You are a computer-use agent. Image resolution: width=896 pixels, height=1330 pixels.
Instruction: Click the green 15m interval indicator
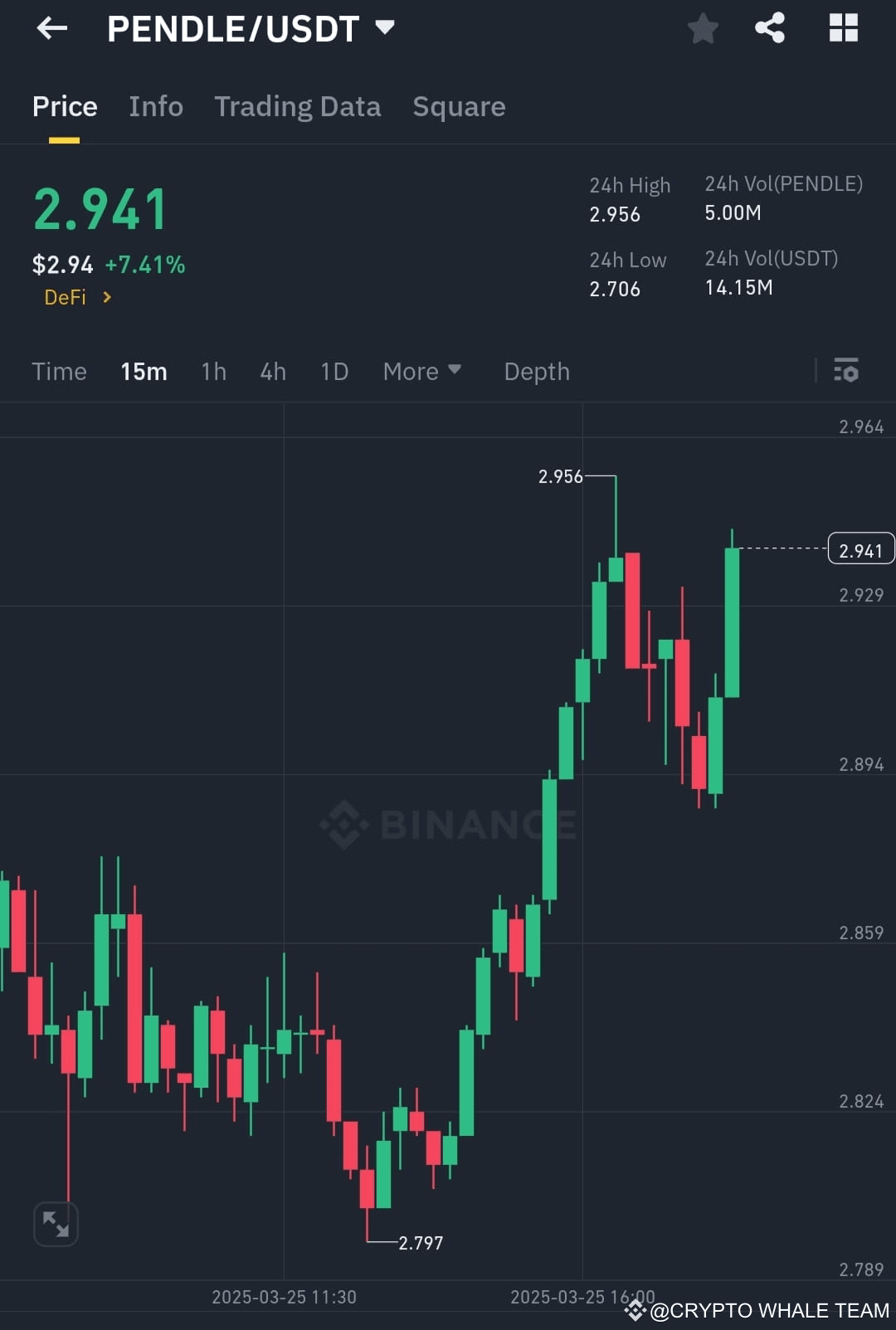point(143,371)
